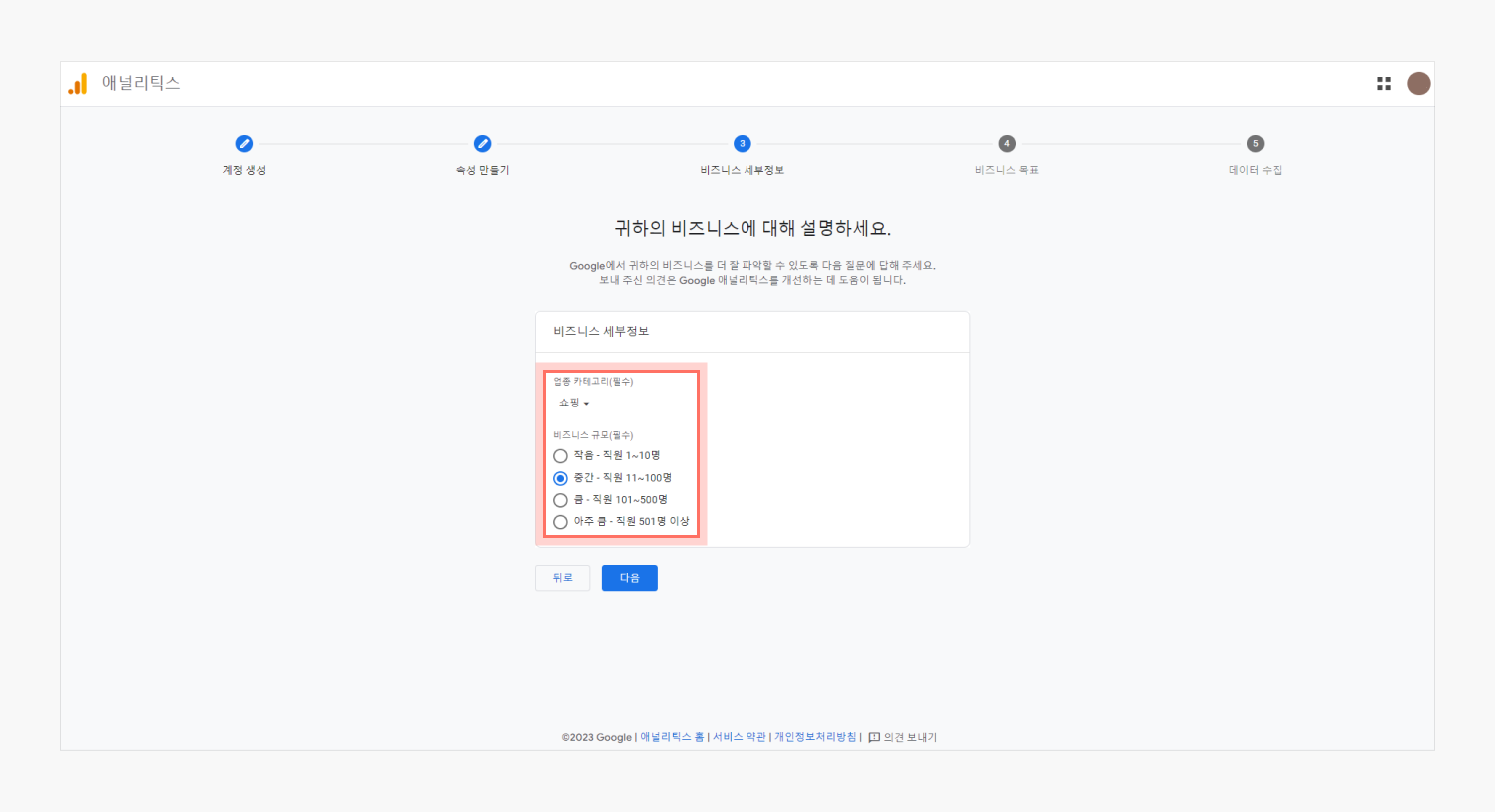The width and height of the screenshot is (1495, 812).
Task: Click 의견 보내기 feedback in footer
Action: pyautogui.click(x=903, y=737)
